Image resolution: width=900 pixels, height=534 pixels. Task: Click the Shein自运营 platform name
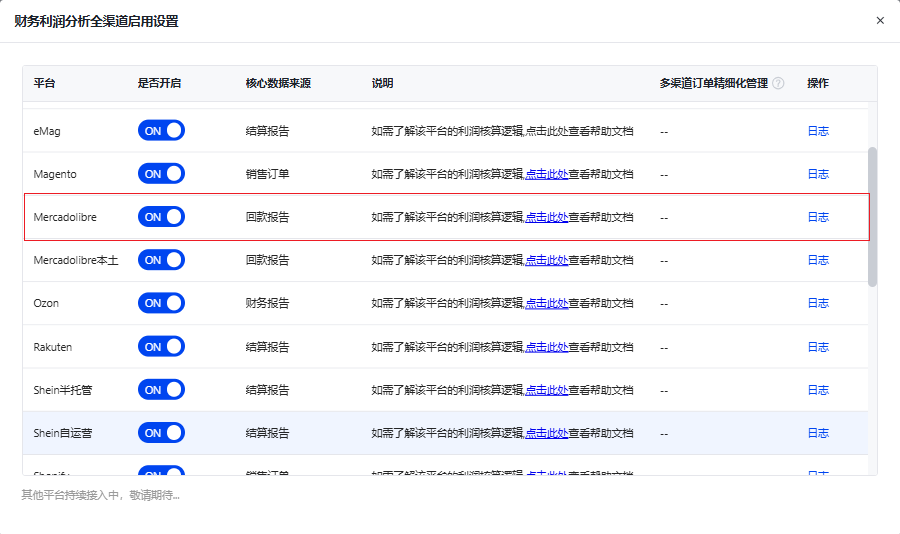(x=63, y=433)
